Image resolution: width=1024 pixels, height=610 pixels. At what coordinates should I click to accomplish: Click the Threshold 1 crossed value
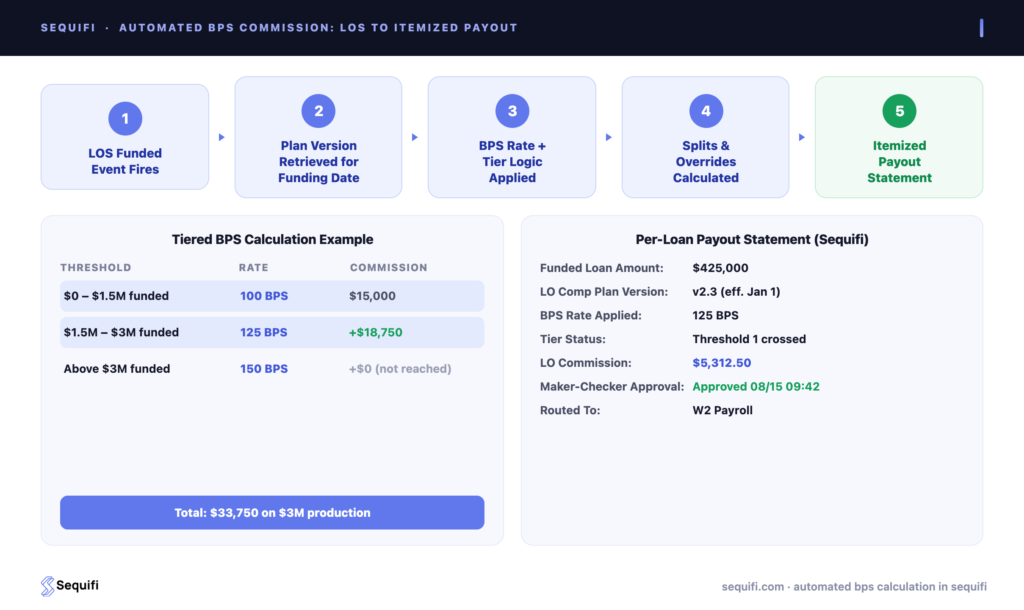[x=749, y=339]
